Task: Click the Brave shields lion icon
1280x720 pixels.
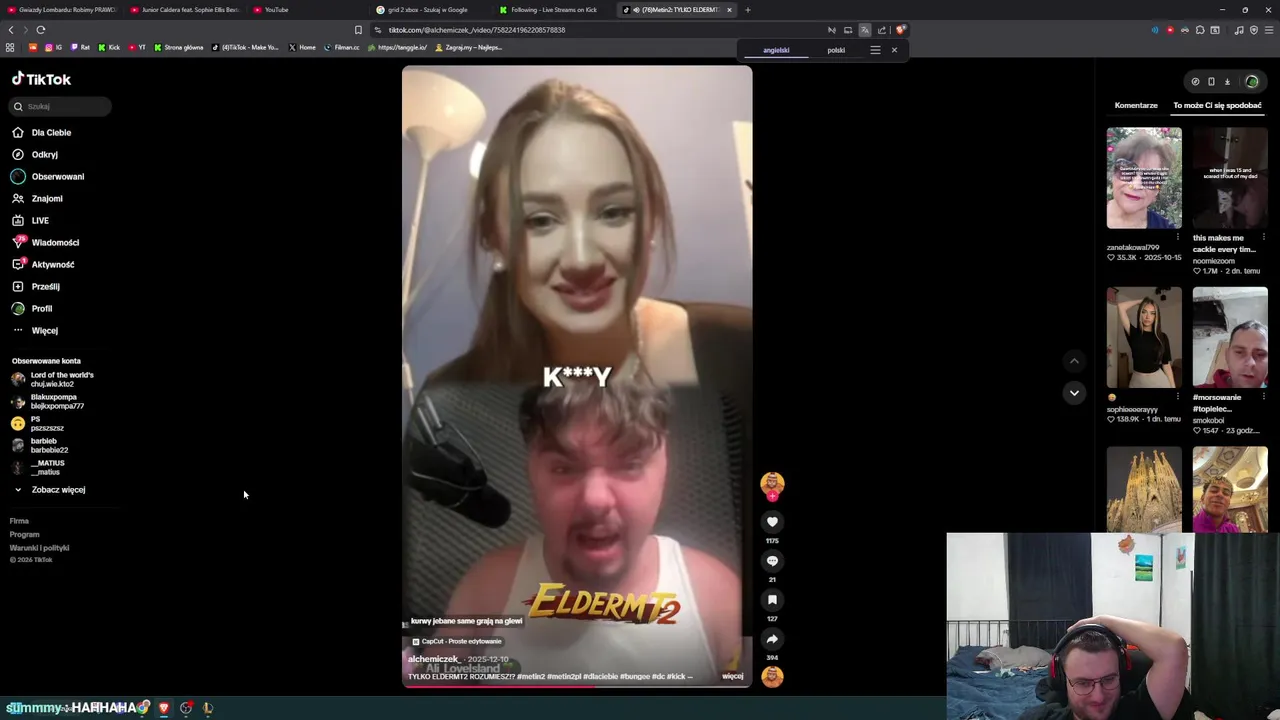Action: pos(900,30)
